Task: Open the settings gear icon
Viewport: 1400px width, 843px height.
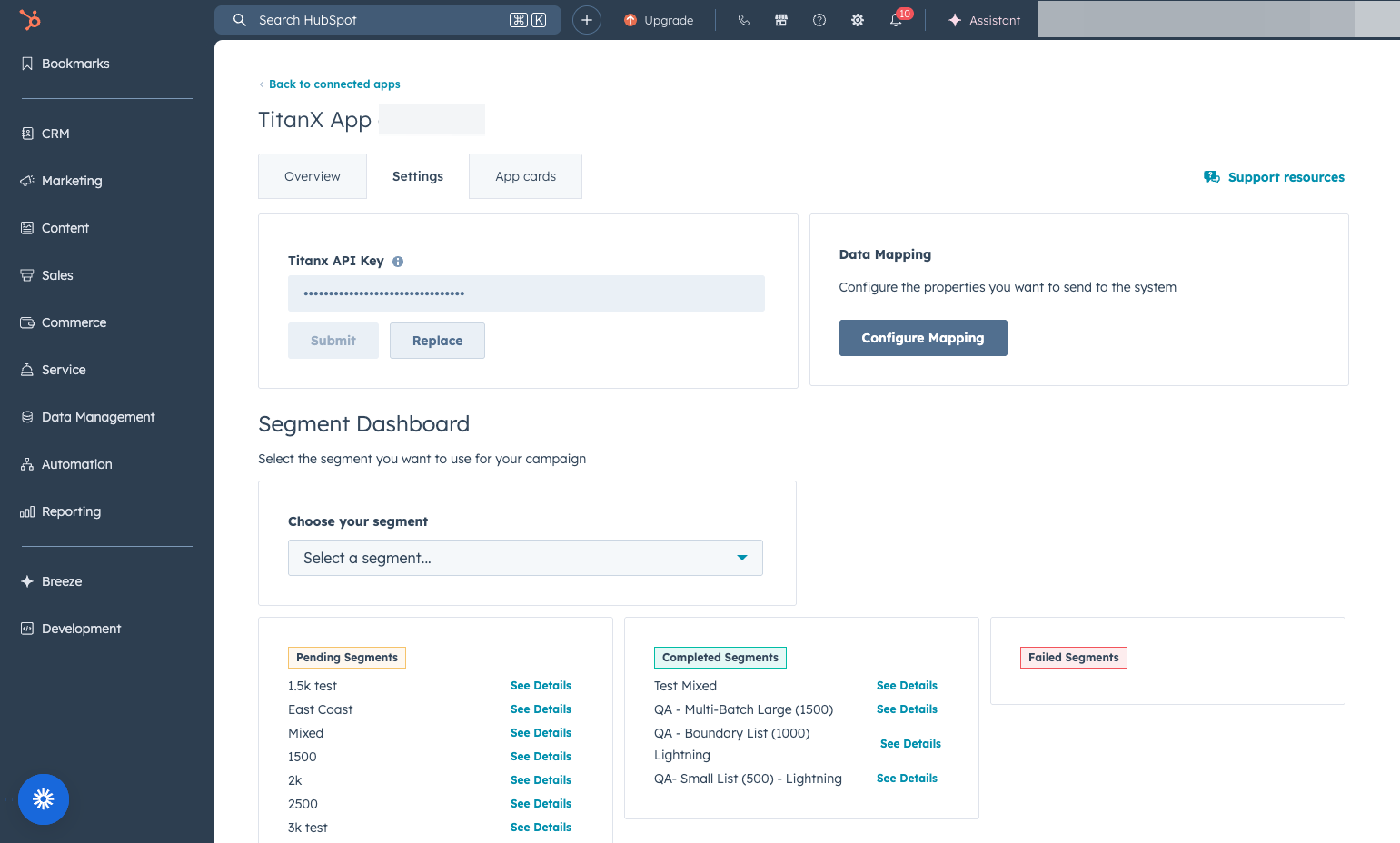Action: 858,20
